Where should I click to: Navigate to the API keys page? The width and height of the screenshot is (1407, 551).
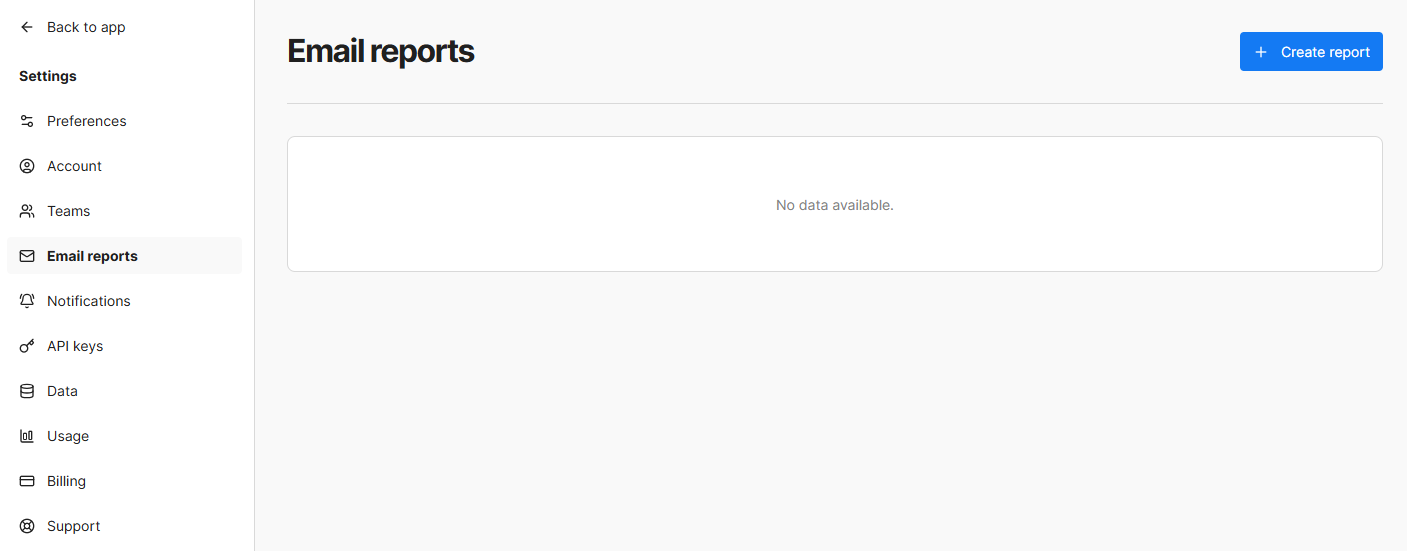point(75,346)
